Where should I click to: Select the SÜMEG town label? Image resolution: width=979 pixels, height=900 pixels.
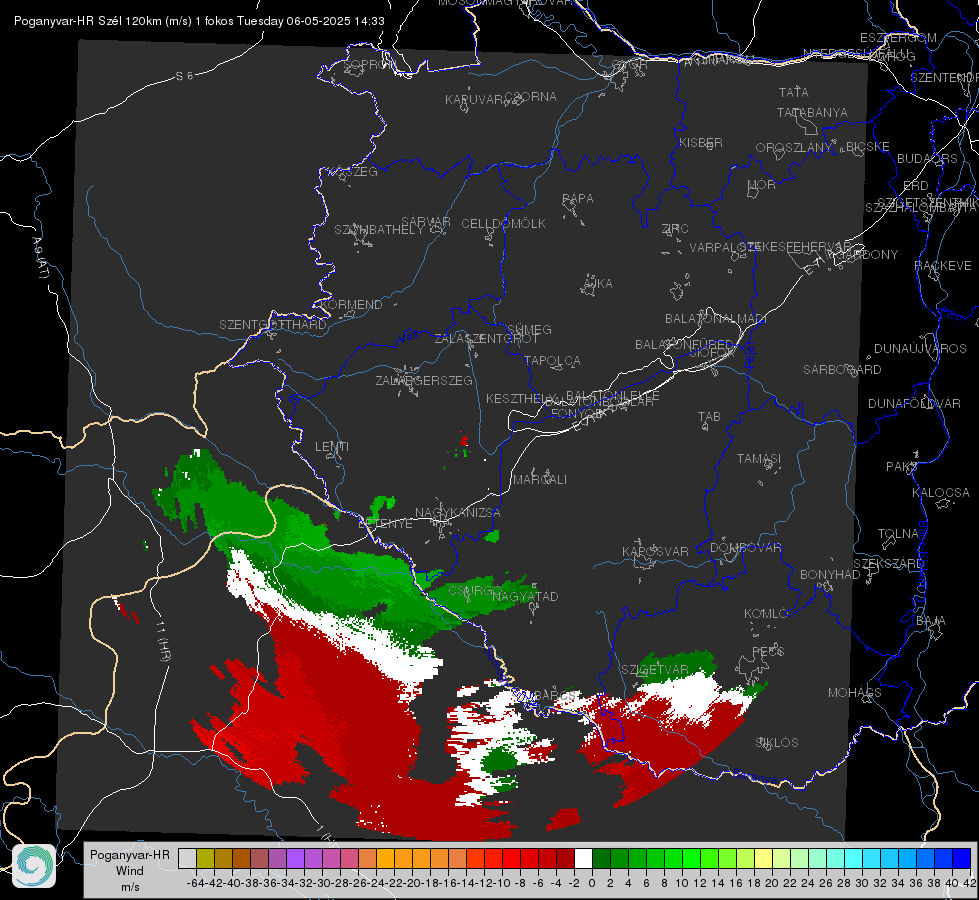coord(529,329)
